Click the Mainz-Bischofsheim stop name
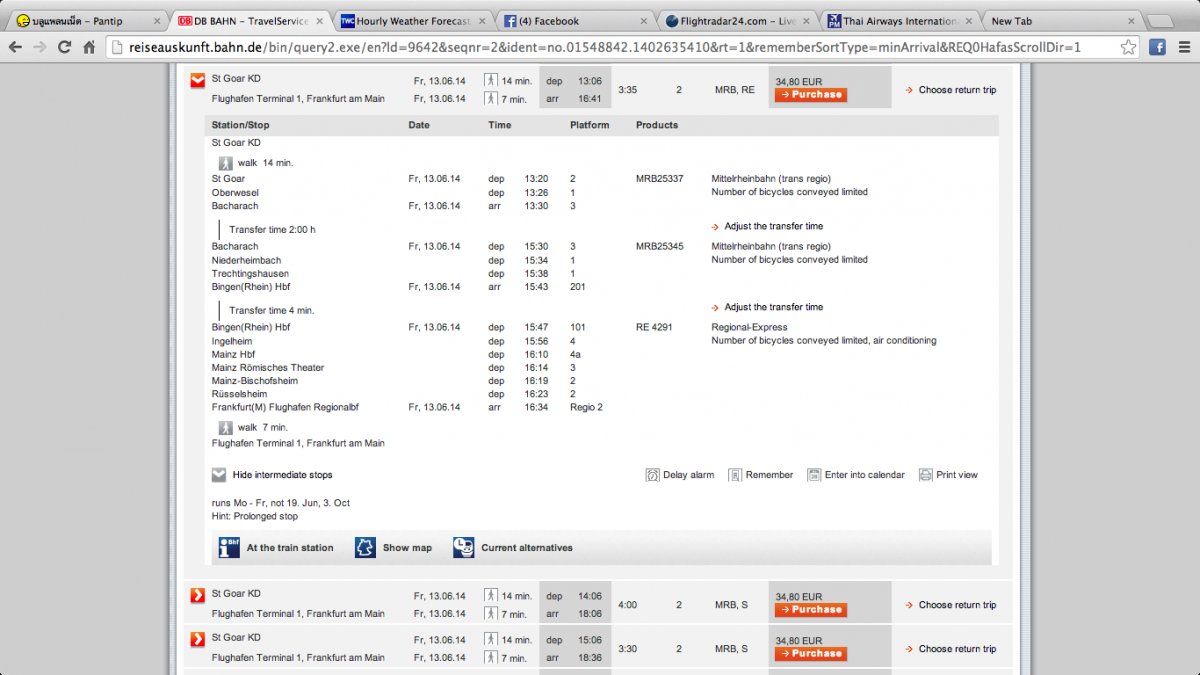Image resolution: width=1200 pixels, height=675 pixels. [254, 381]
